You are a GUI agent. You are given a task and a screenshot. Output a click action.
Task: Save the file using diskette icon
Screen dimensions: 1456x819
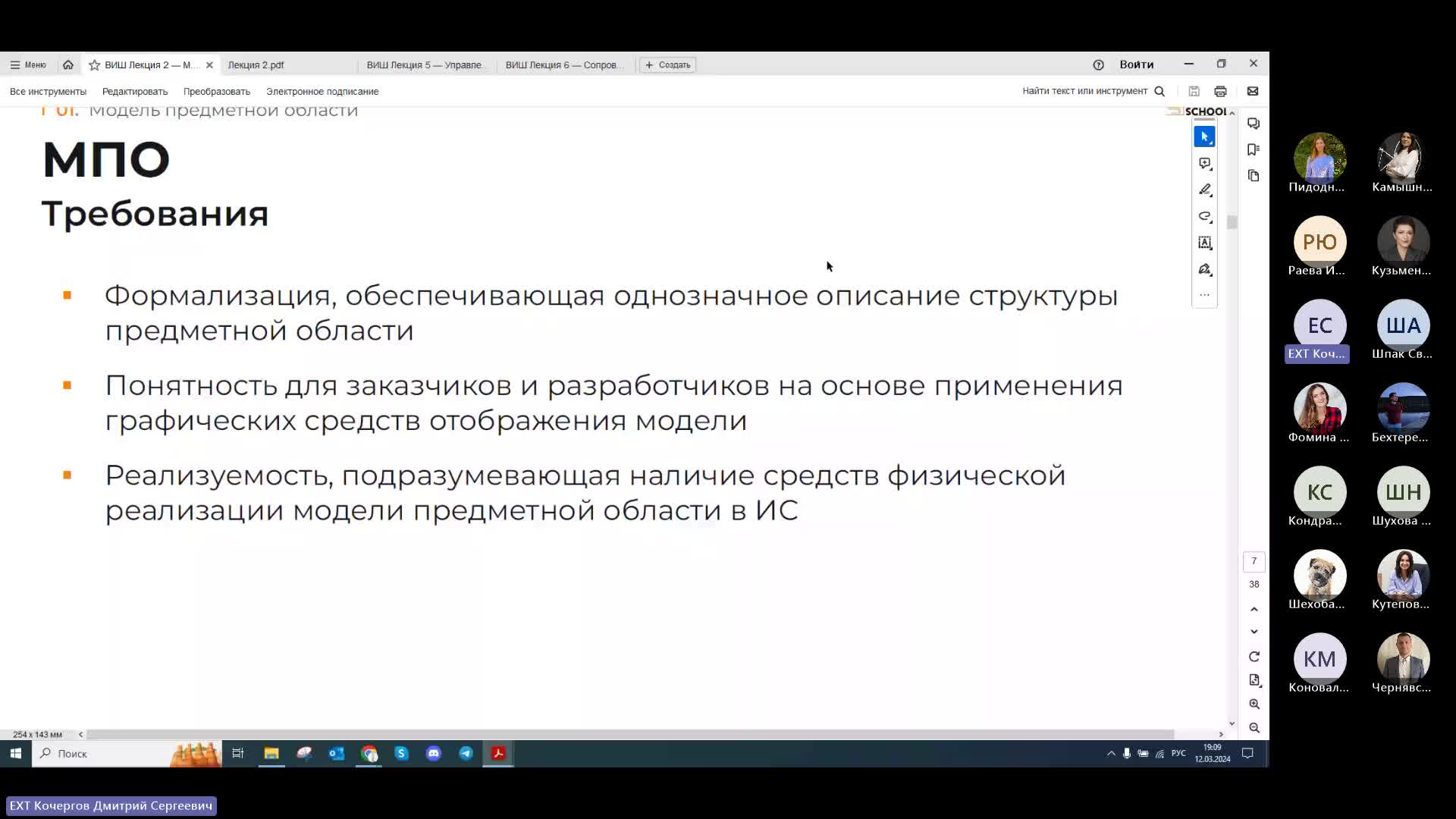coord(1194,91)
